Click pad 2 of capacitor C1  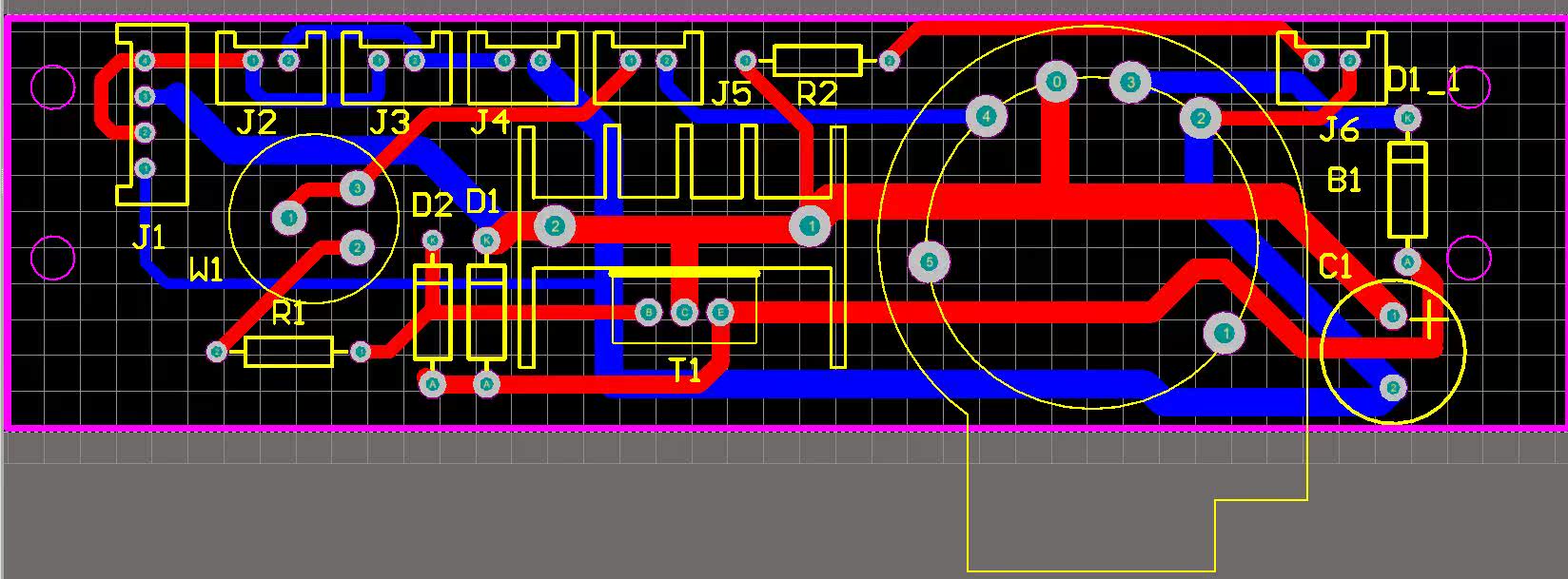pyautogui.click(x=1392, y=387)
